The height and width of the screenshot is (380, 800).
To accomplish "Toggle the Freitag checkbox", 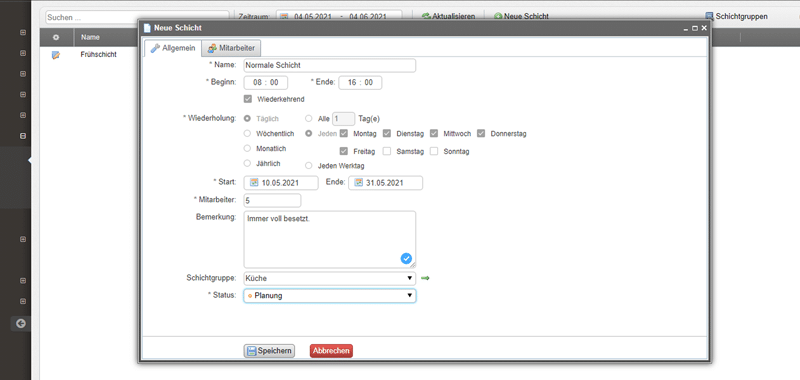I will pos(344,151).
